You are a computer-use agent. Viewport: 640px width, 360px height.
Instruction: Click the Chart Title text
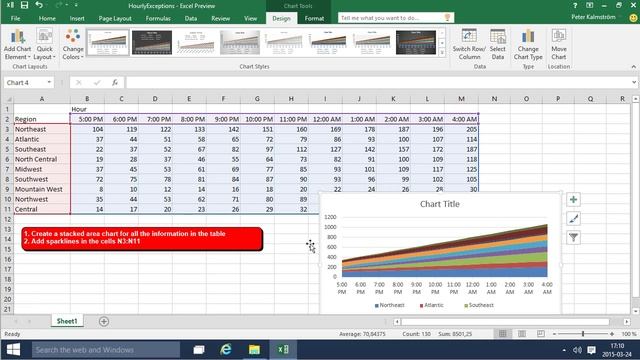(x=440, y=204)
